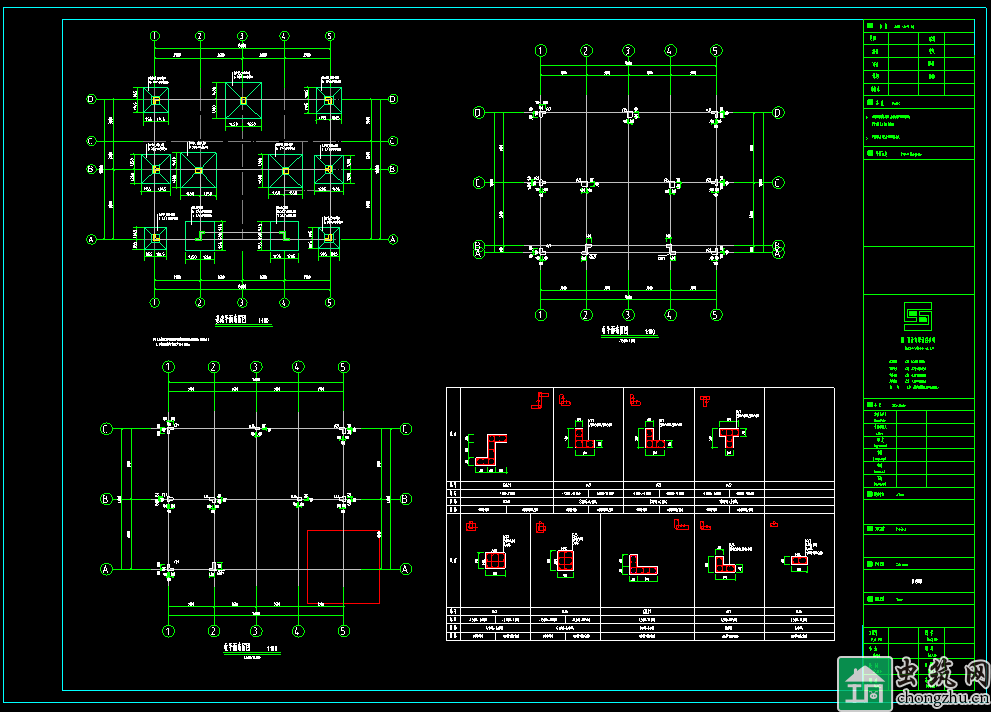Select right axis bubble C of bottom-left plan
The image size is (991, 712).
point(406,430)
